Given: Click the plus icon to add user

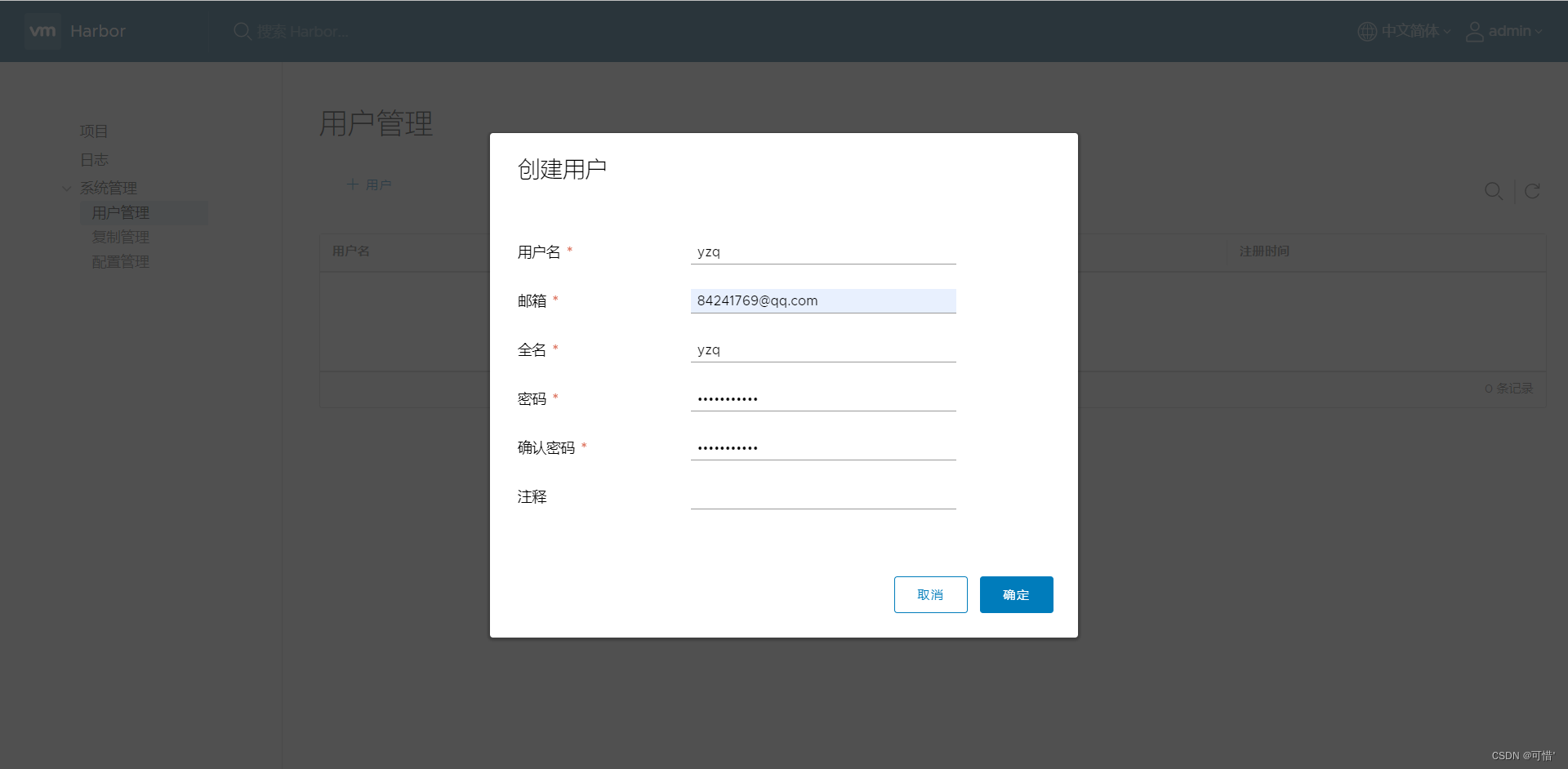Looking at the screenshot, I should coord(353,184).
